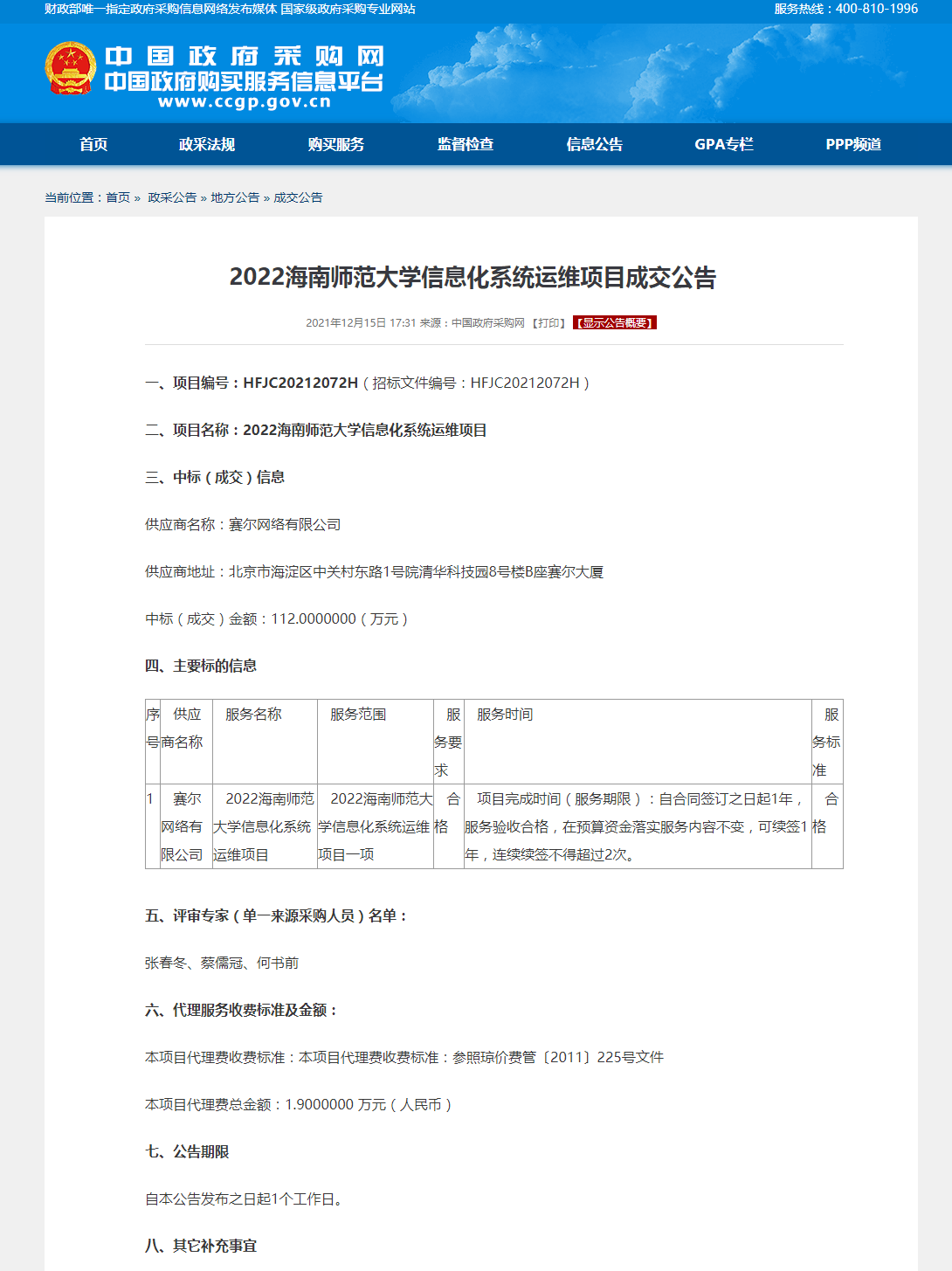
Task: Click the hotline number 400-810-1996
Action: pos(877,9)
